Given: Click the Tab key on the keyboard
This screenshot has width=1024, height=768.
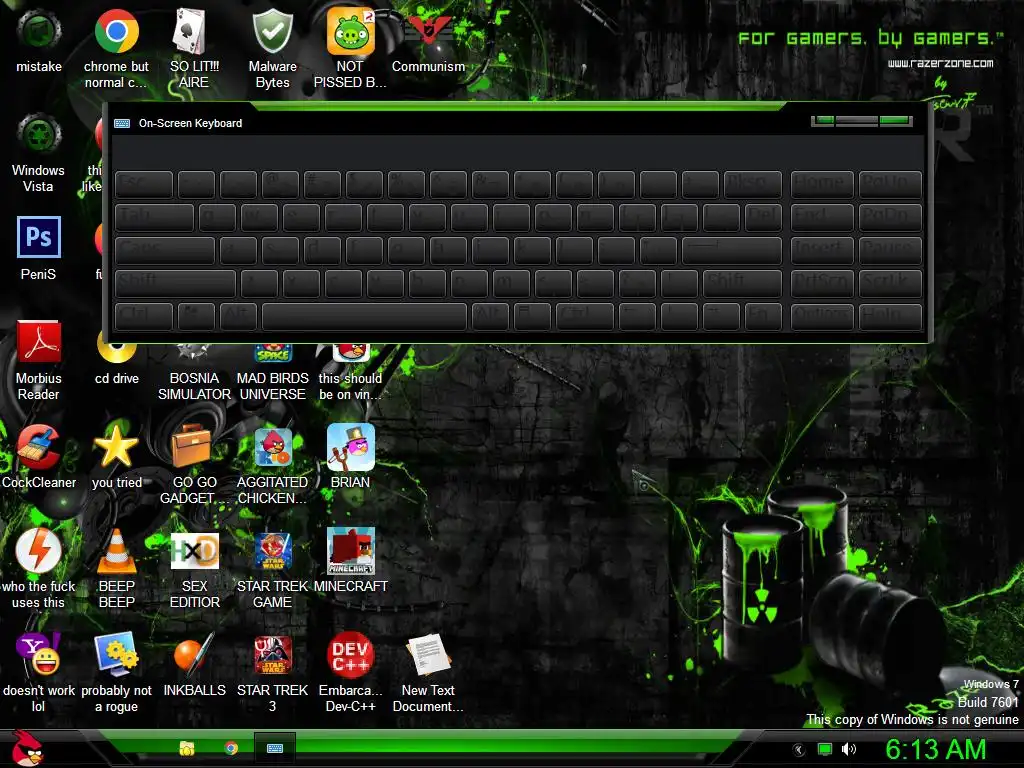Looking at the screenshot, I should pos(154,217).
